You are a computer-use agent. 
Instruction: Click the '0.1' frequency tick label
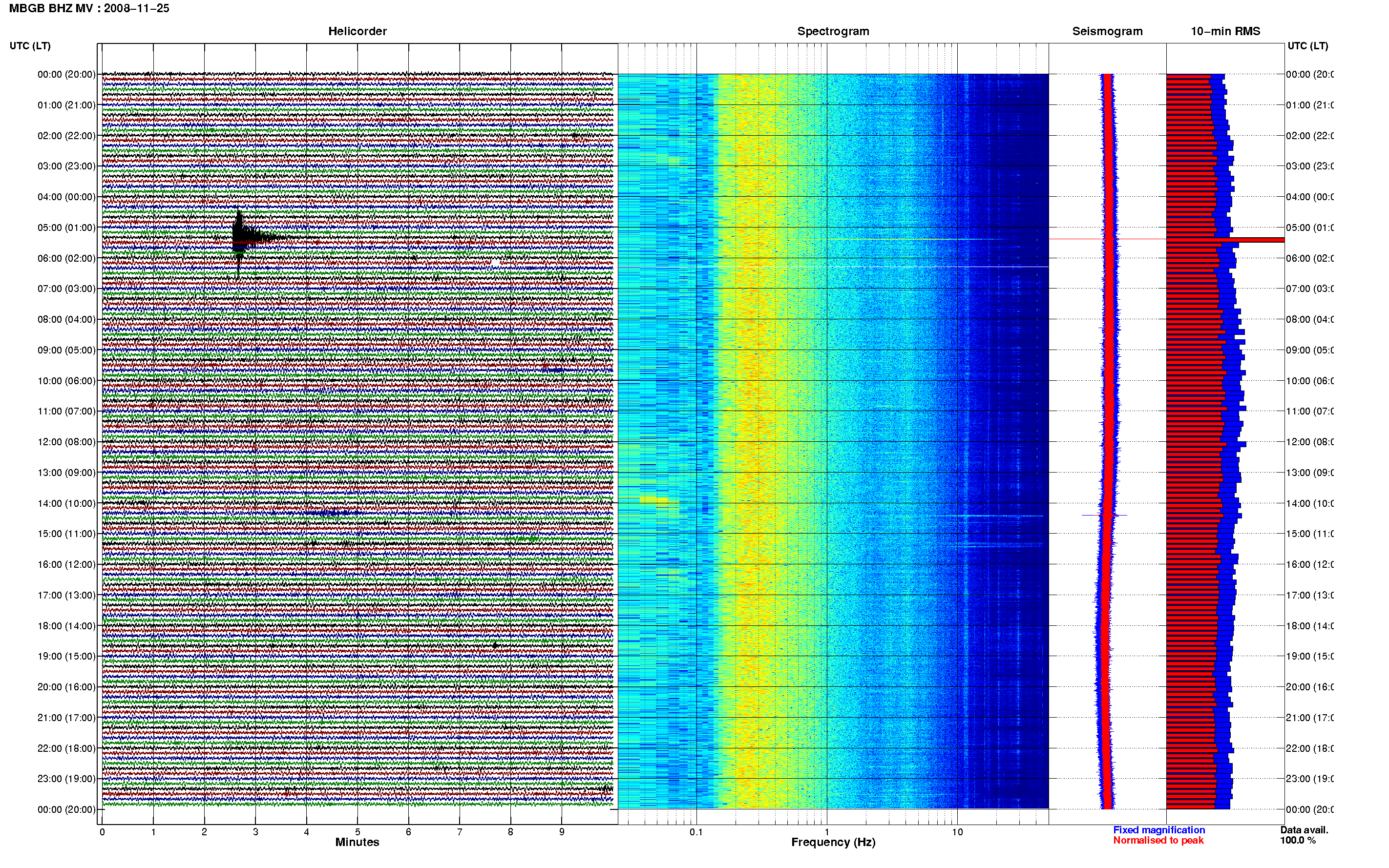tap(696, 832)
